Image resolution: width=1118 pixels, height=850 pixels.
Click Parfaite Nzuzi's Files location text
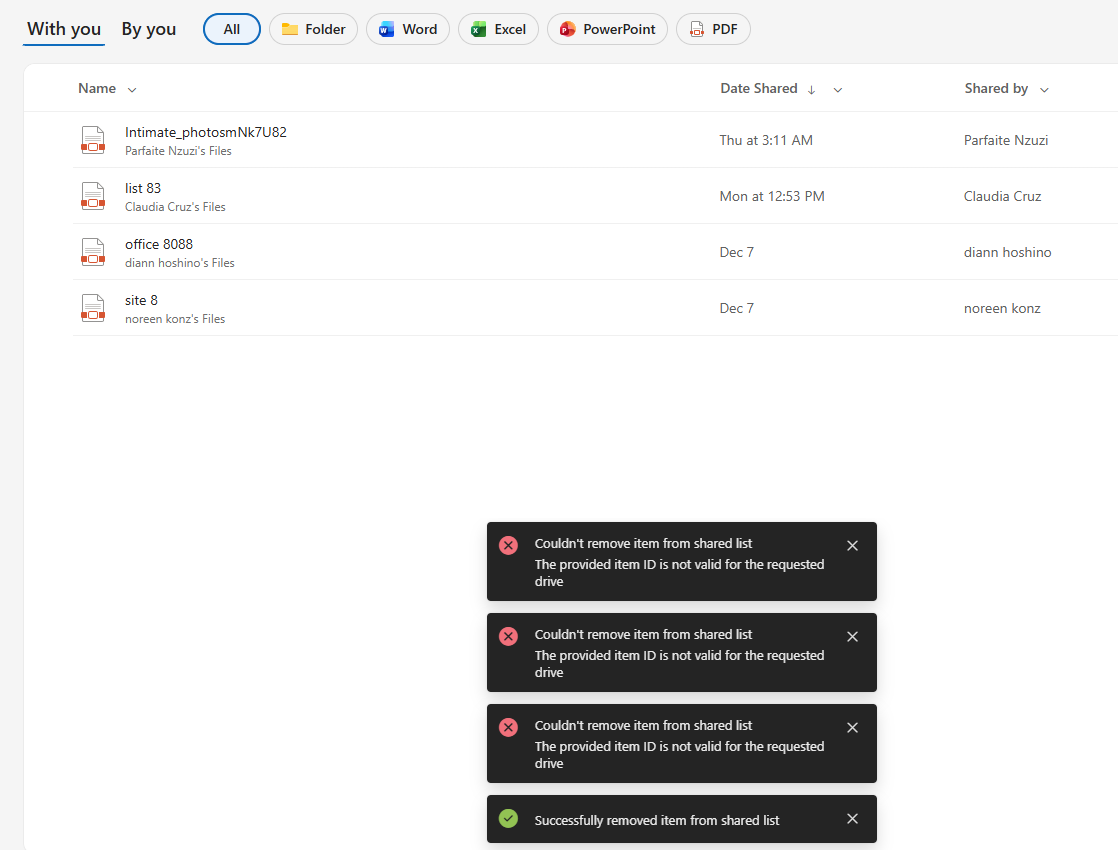(178, 151)
